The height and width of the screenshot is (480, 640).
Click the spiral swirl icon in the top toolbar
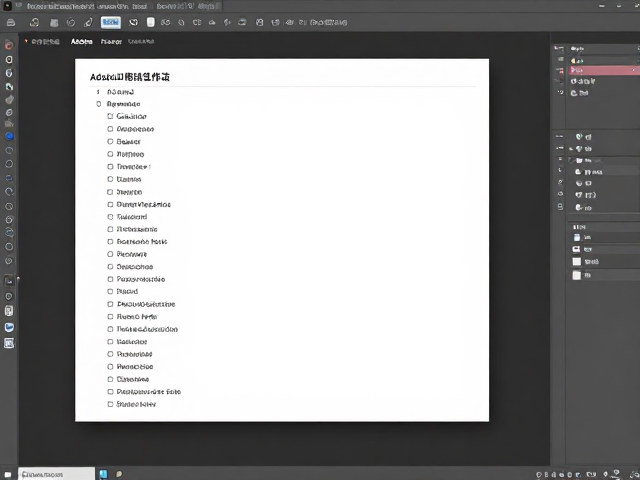coord(71,22)
